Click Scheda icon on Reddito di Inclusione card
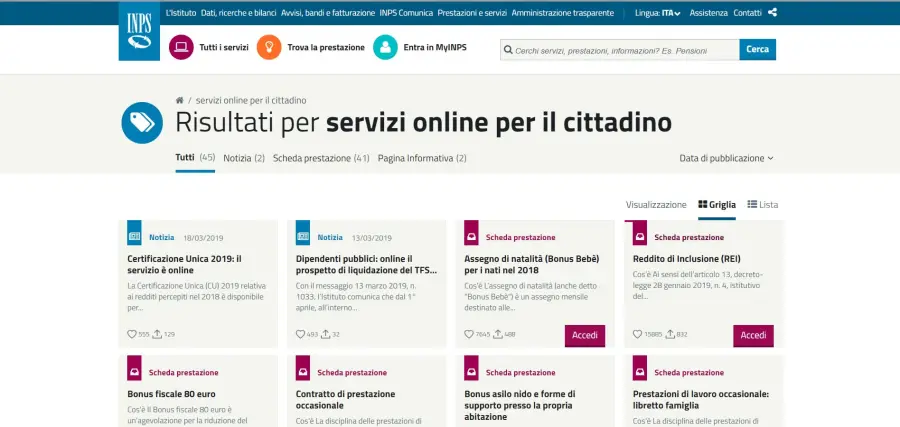Screen dimensions: 900x427 pyautogui.click(x=640, y=233)
